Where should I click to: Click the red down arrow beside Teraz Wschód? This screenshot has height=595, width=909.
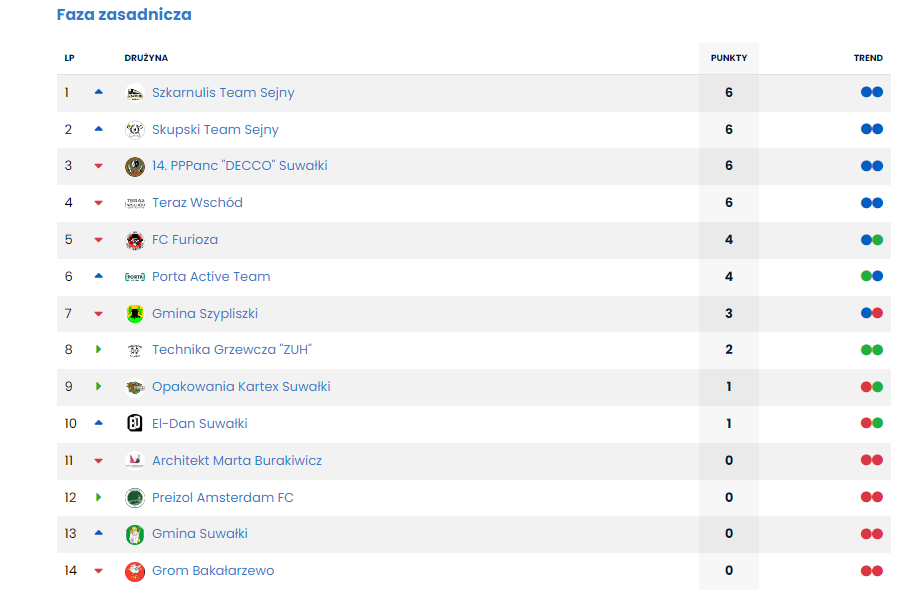[98, 203]
